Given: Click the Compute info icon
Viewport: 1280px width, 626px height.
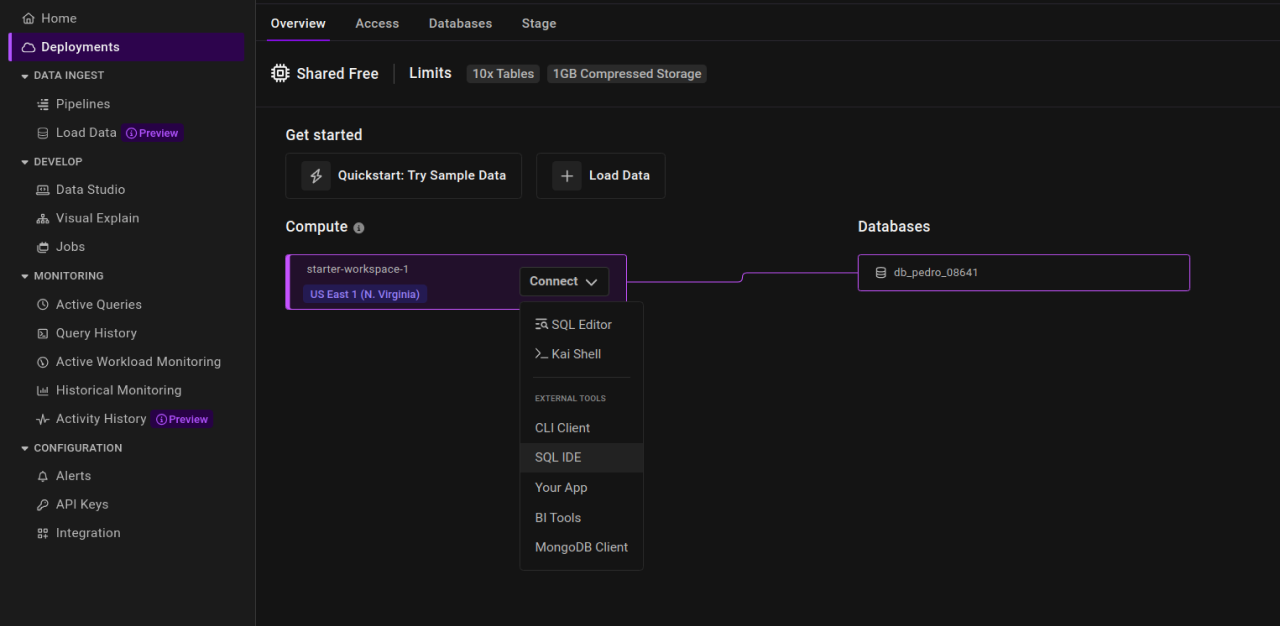Looking at the screenshot, I should tap(358, 227).
